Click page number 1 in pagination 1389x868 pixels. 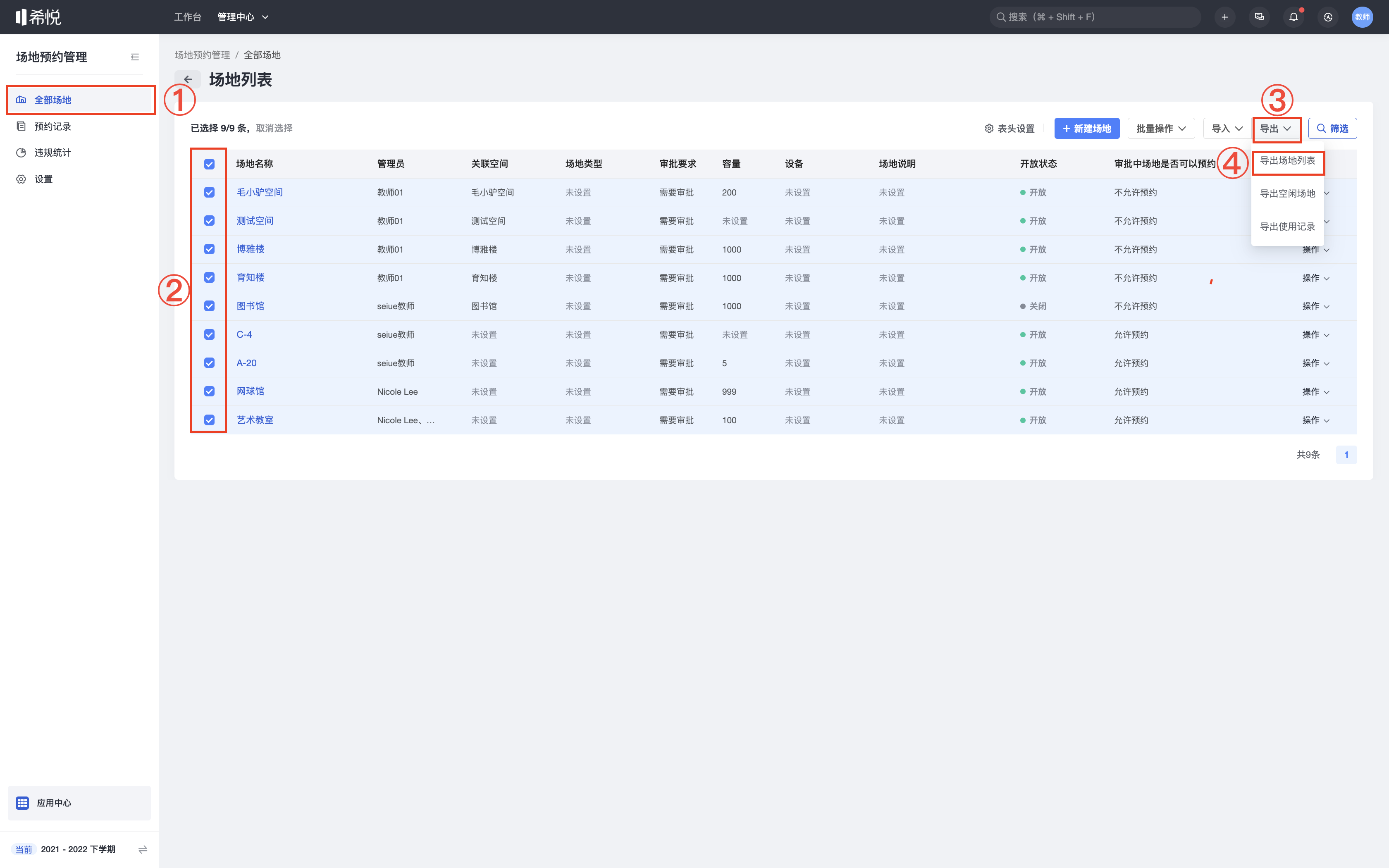[1346, 455]
